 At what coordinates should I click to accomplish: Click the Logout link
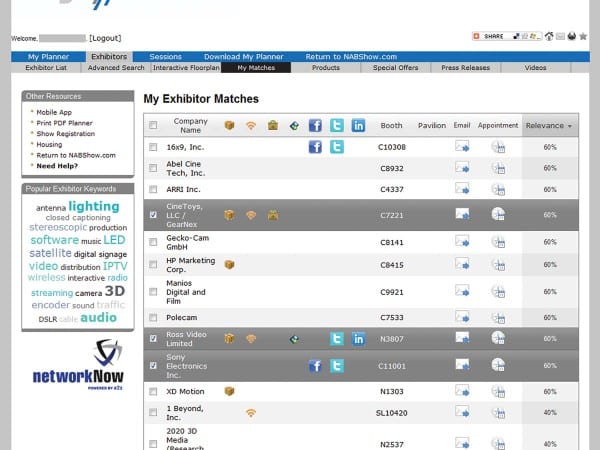(x=105, y=38)
